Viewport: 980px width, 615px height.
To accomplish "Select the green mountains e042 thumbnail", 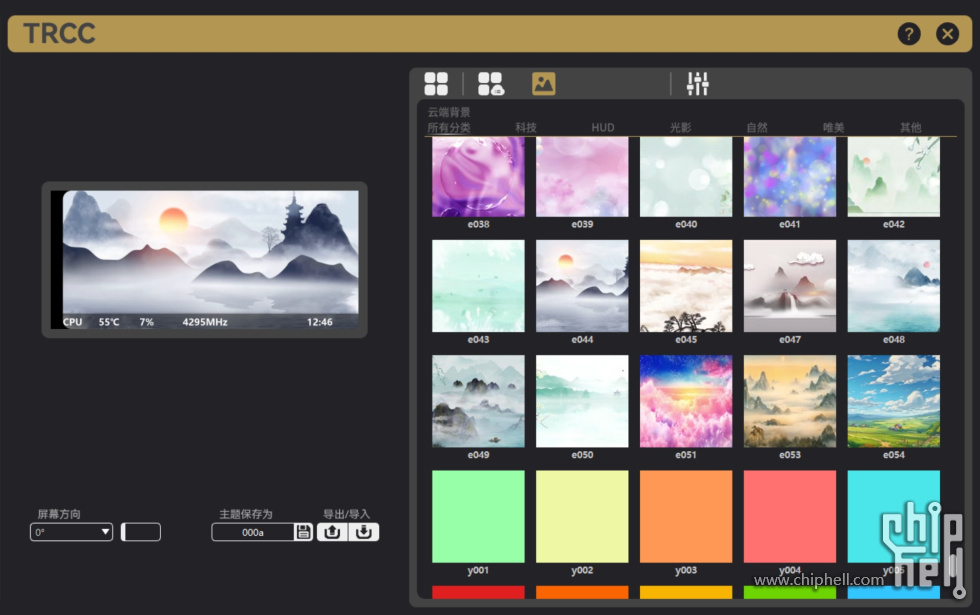I will tap(893, 177).
